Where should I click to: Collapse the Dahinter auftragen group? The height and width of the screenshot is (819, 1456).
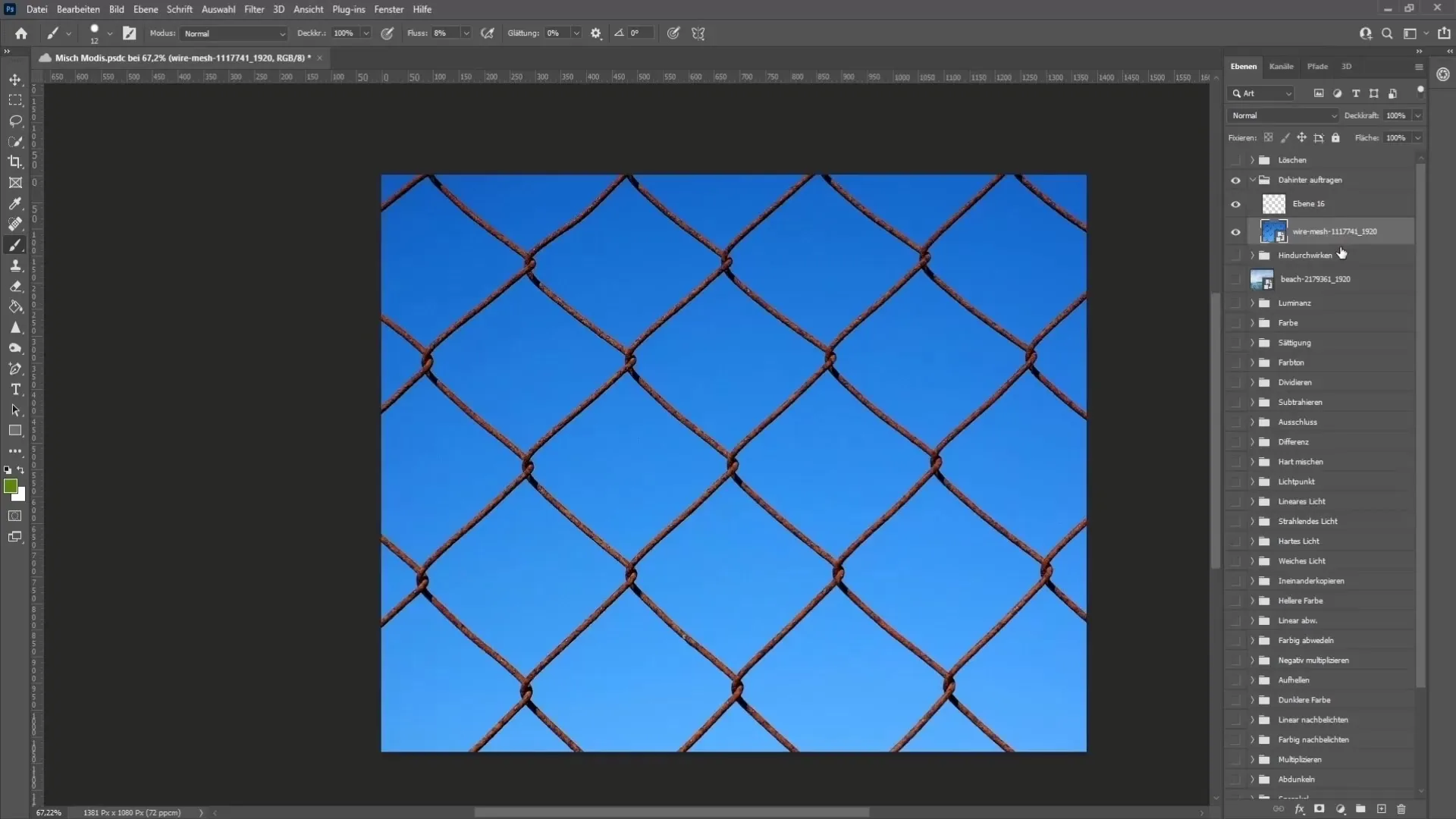coord(1252,180)
